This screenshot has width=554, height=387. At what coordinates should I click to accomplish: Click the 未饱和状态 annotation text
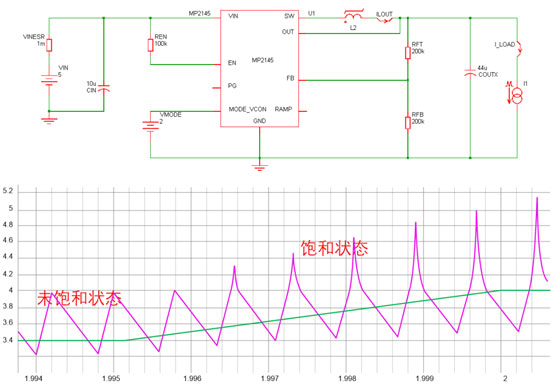pos(79,298)
